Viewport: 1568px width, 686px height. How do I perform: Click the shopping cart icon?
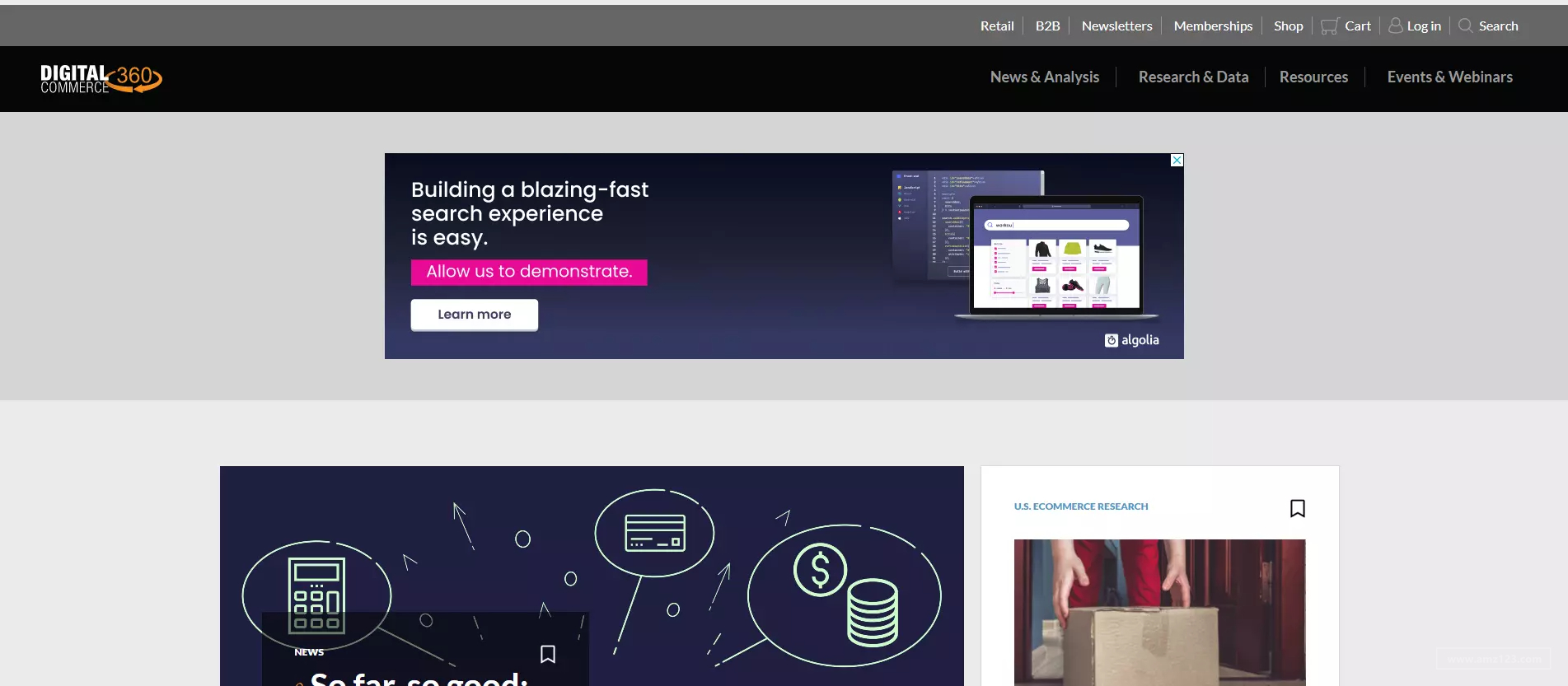(x=1329, y=26)
